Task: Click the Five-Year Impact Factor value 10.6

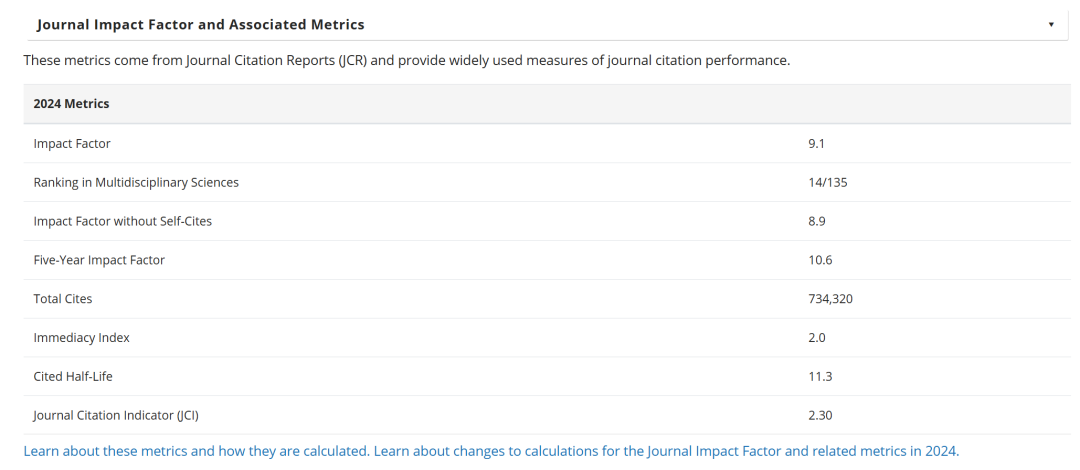Action: [x=820, y=260]
